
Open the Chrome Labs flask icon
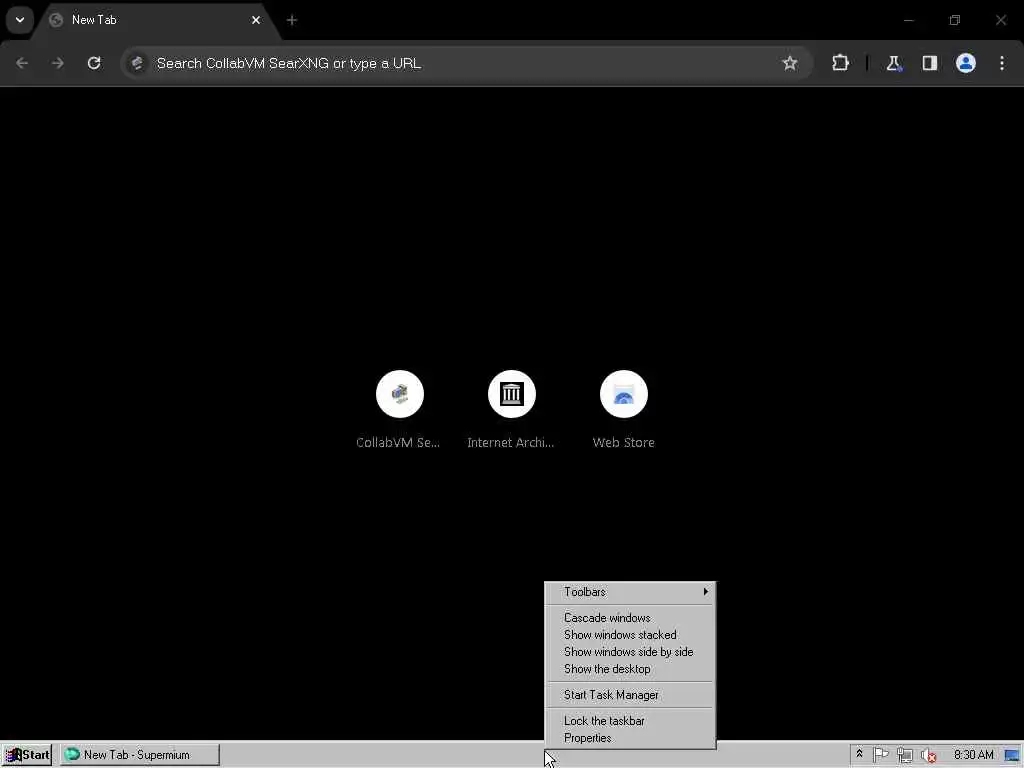(x=893, y=63)
